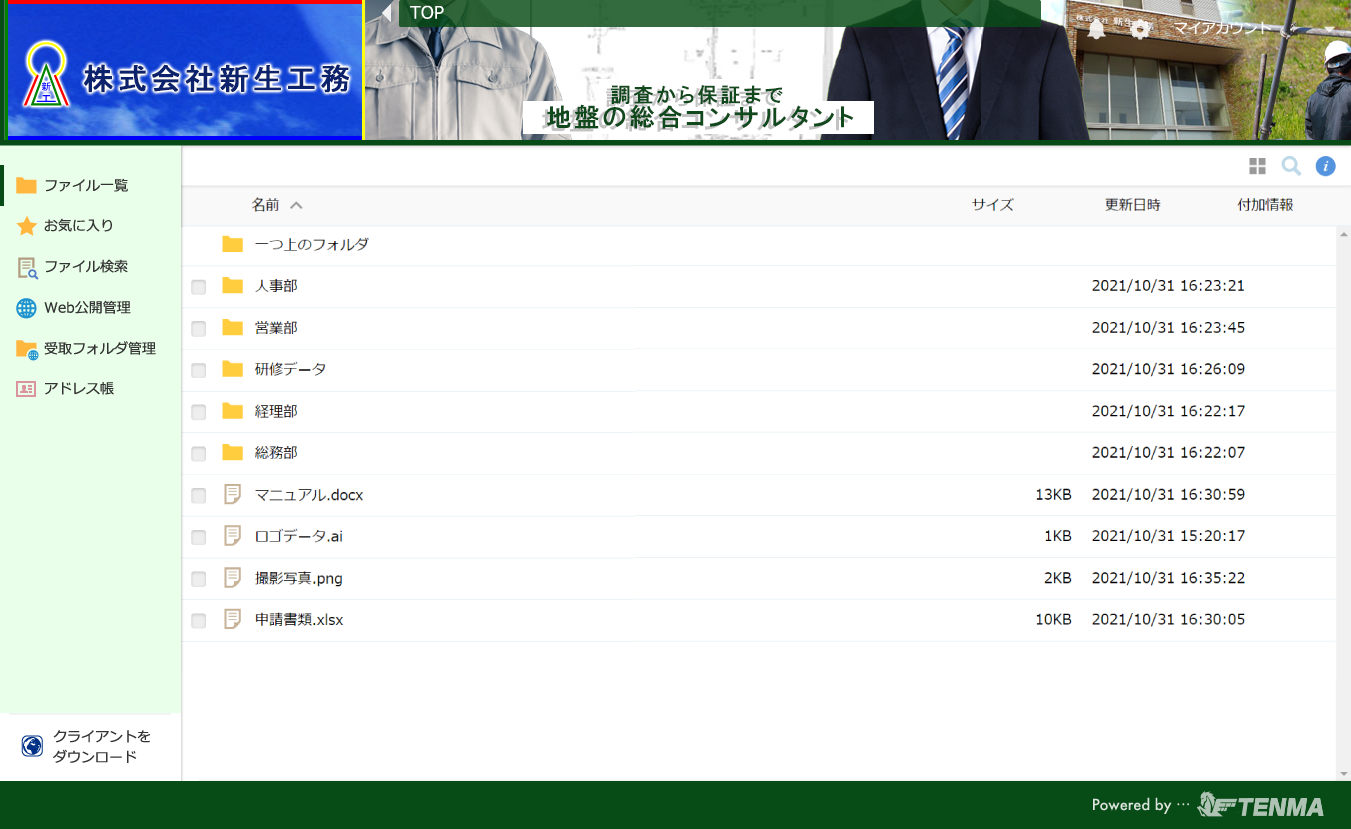Click date 2021/10/31 16:35:22 cell

coord(1168,578)
